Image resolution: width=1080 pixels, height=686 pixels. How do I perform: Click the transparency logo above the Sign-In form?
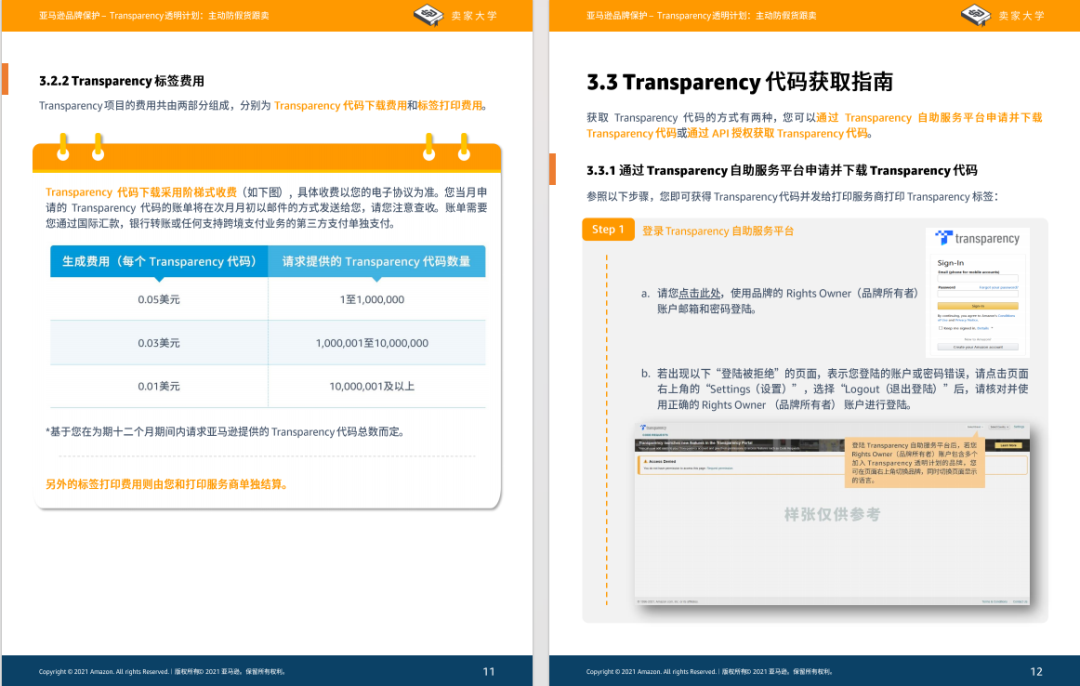tap(977, 239)
